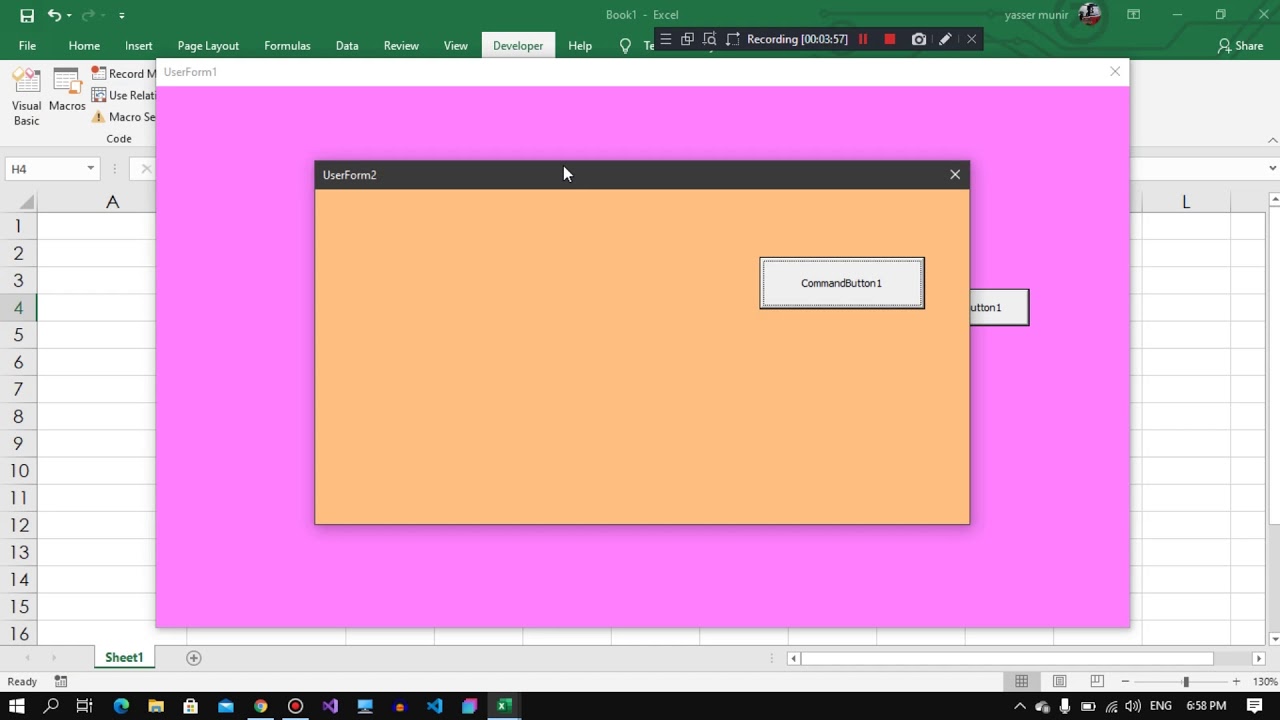
Task: Click the recorder window-select icon
Action: 687,39
